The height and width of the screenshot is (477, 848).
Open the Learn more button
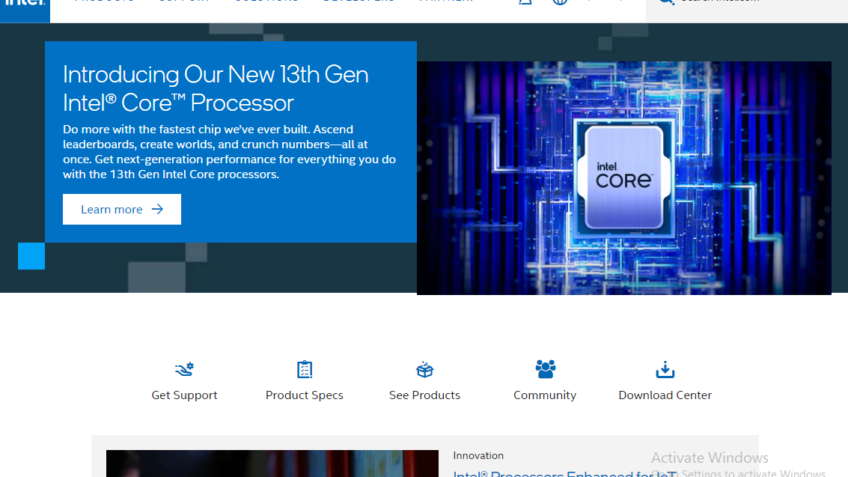tap(122, 209)
